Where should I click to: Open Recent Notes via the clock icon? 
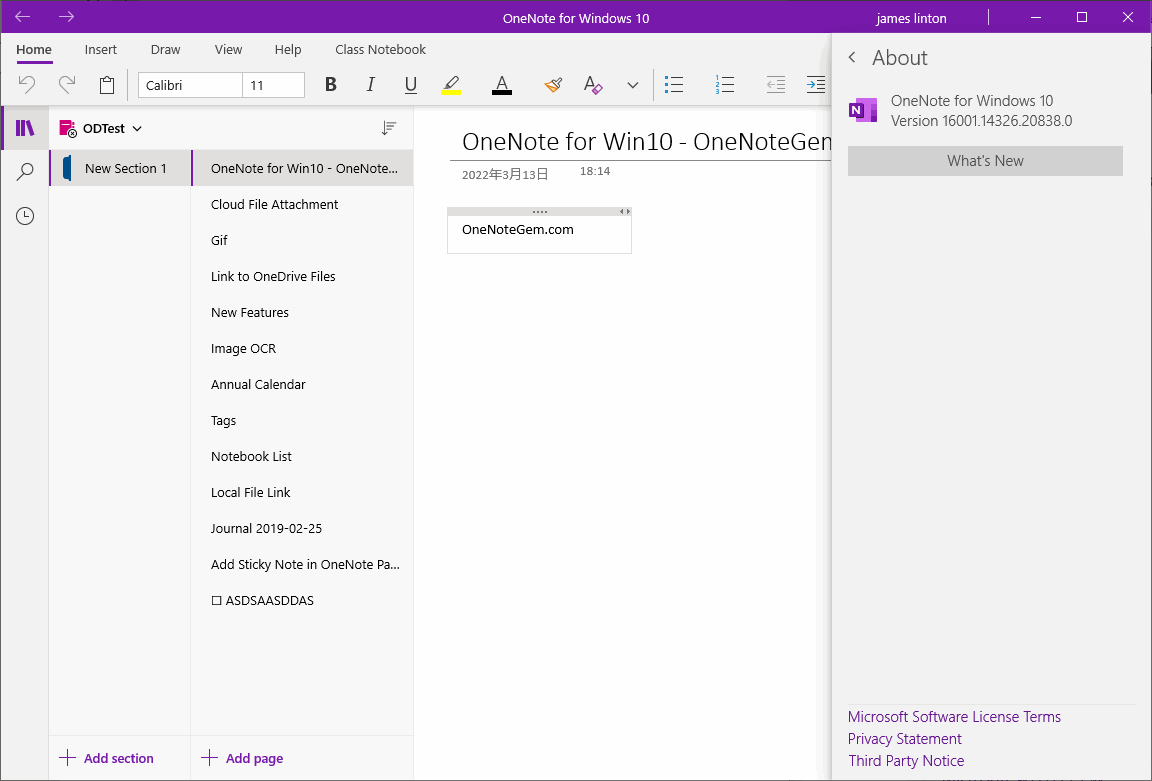tap(24, 215)
